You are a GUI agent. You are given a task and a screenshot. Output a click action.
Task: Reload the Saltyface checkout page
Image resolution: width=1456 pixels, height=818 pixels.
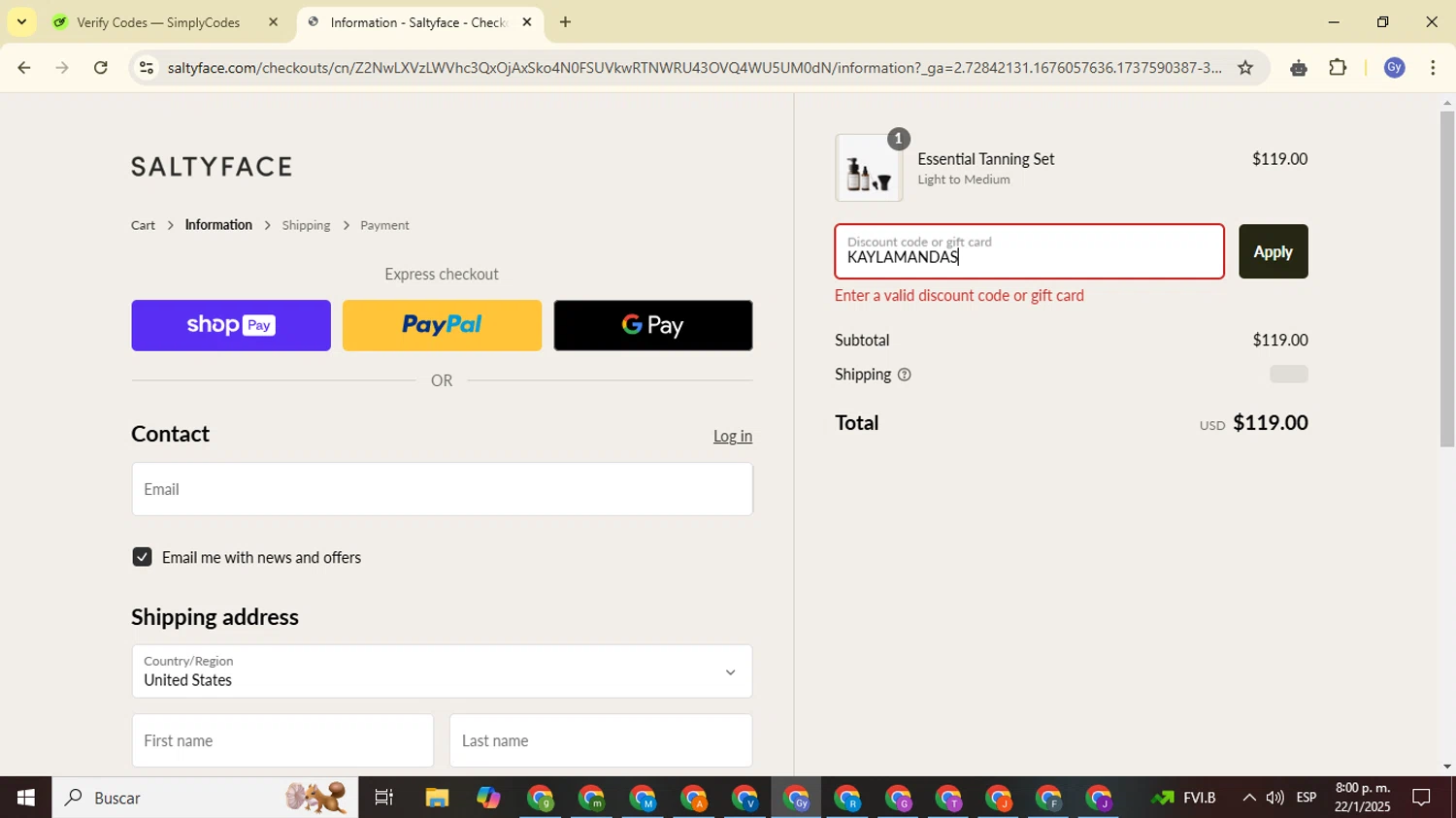click(x=100, y=68)
